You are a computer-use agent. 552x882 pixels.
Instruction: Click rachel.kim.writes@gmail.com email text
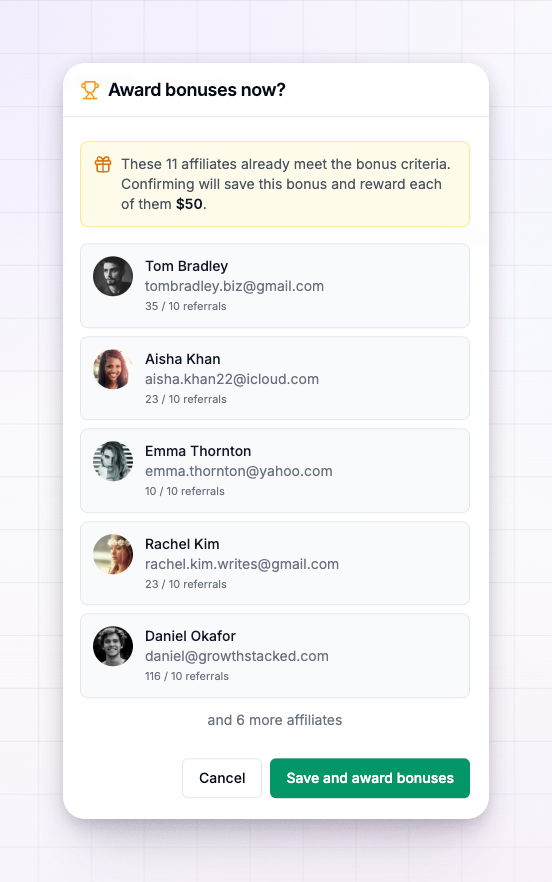tap(242, 564)
